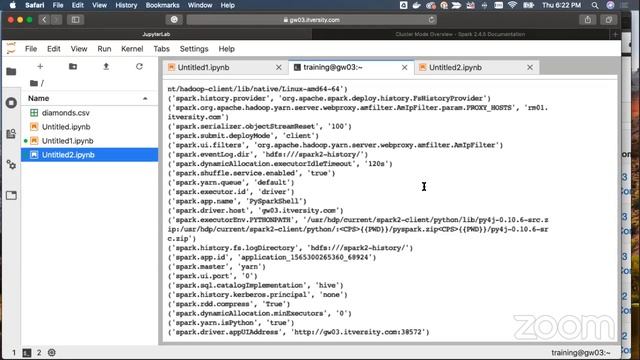Reload the page in address bar
Viewport: 640px width, 360px height.
431,20
